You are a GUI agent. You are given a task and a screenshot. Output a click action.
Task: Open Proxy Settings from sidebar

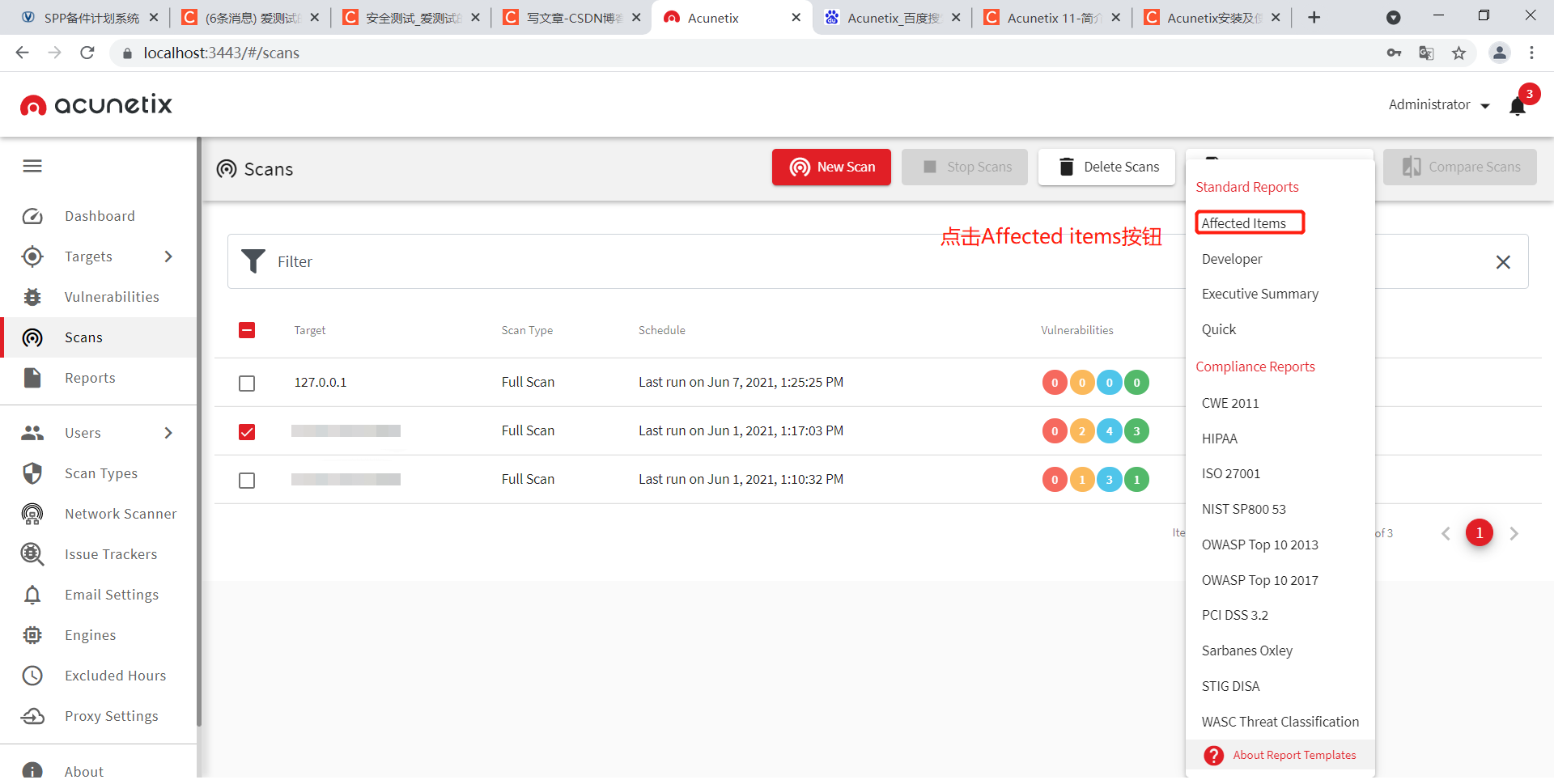111,716
